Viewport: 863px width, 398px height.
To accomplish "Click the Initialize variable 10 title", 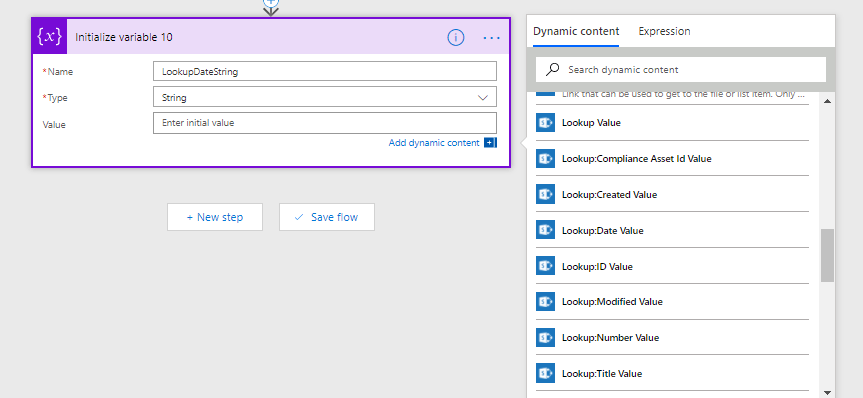I will pos(124,37).
